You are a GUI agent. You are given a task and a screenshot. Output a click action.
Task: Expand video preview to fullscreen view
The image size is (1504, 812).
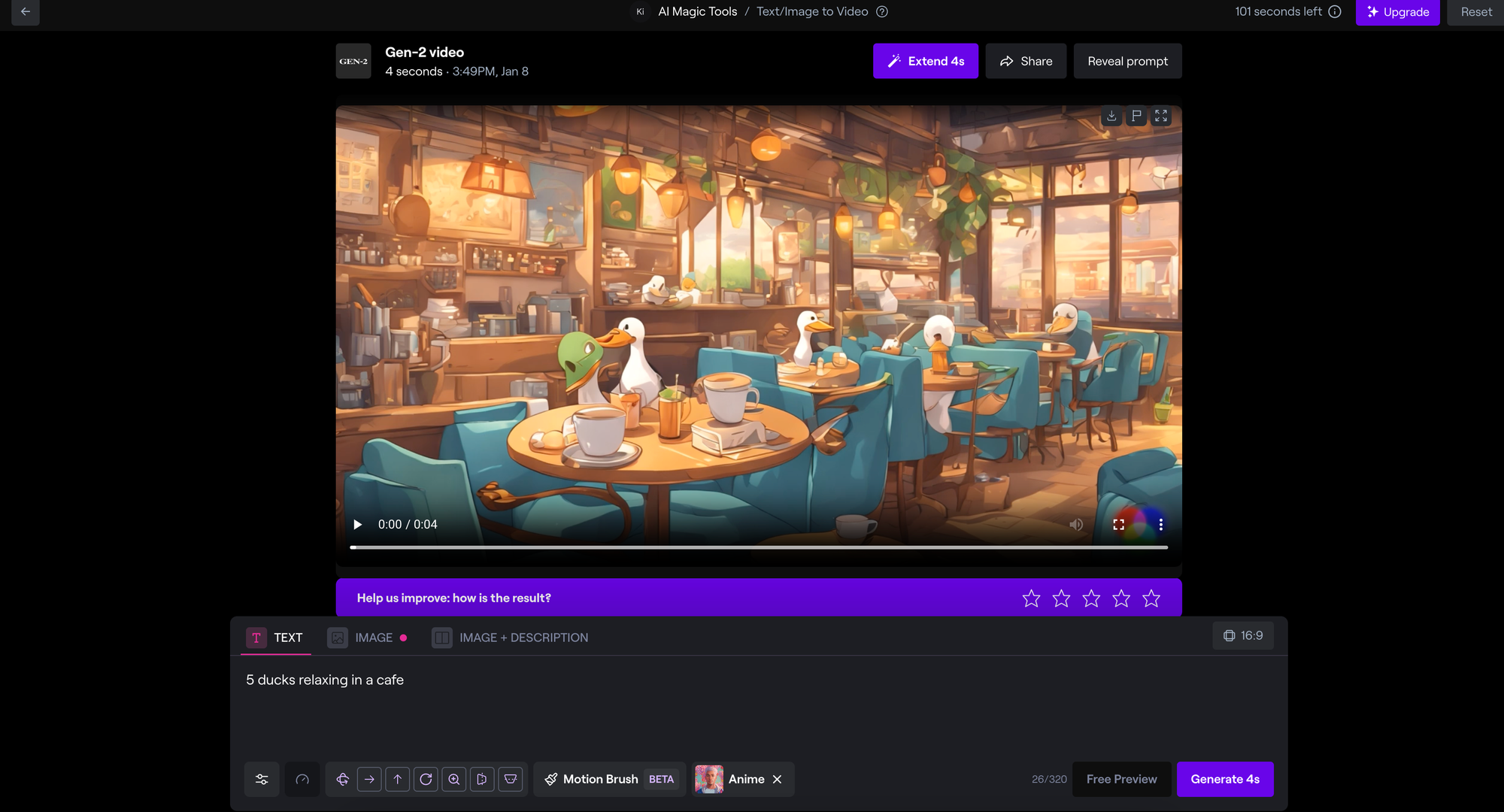coord(1161,116)
